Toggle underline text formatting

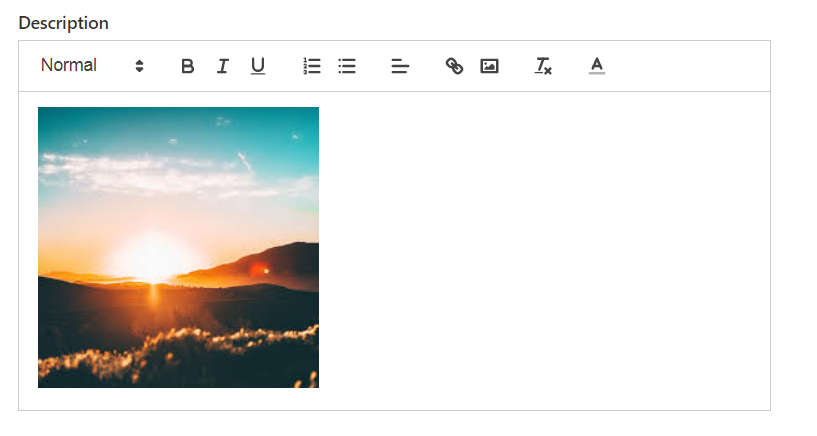257,66
